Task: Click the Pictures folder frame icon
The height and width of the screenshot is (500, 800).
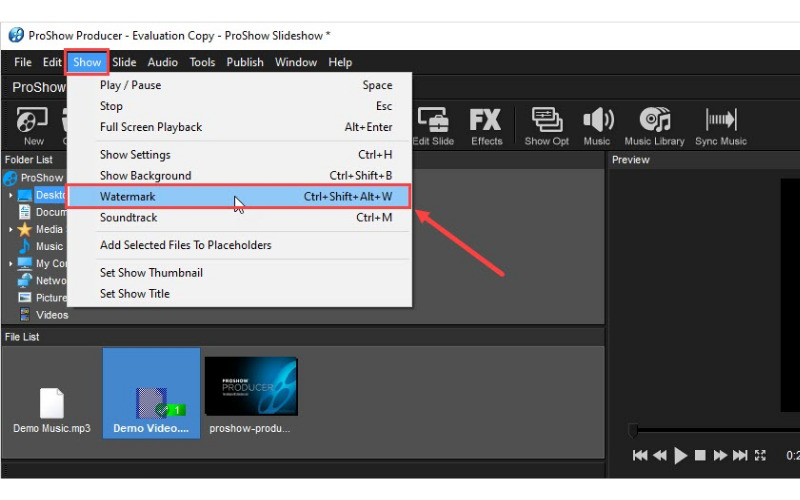Action: pyautogui.click(x=24, y=297)
